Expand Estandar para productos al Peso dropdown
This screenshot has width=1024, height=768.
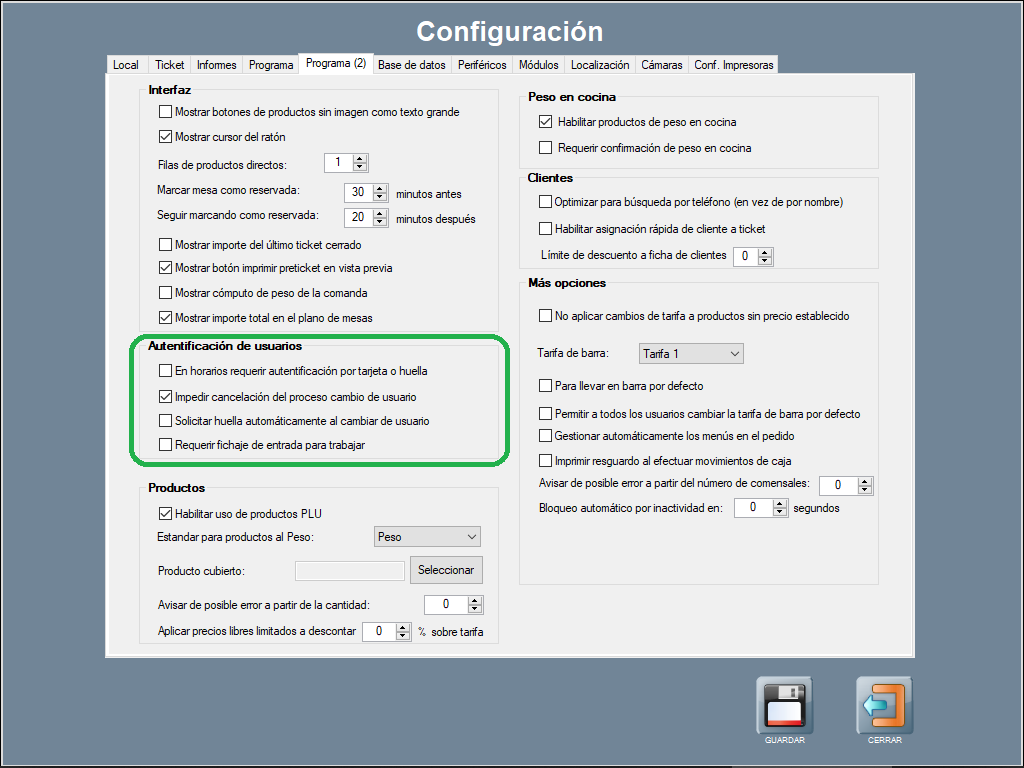point(426,537)
